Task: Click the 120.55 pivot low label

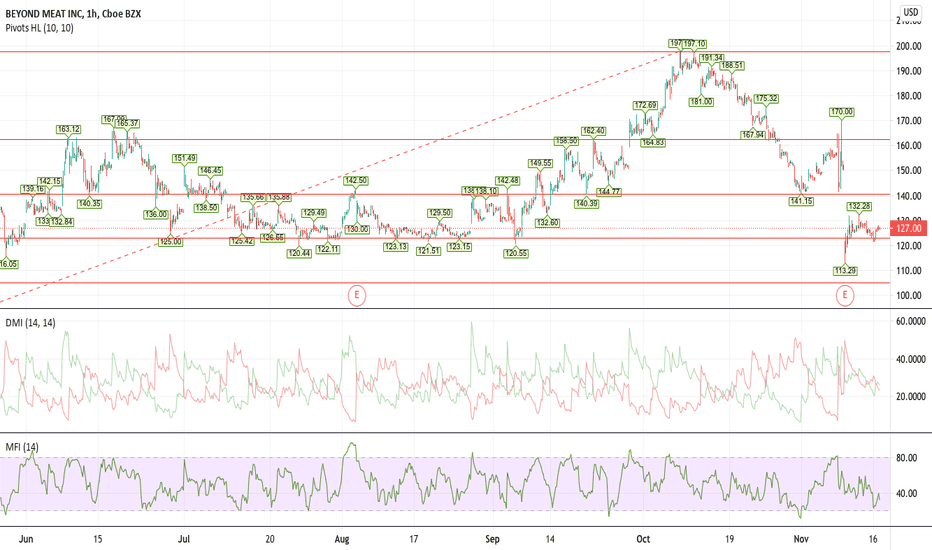Action: click(x=516, y=253)
